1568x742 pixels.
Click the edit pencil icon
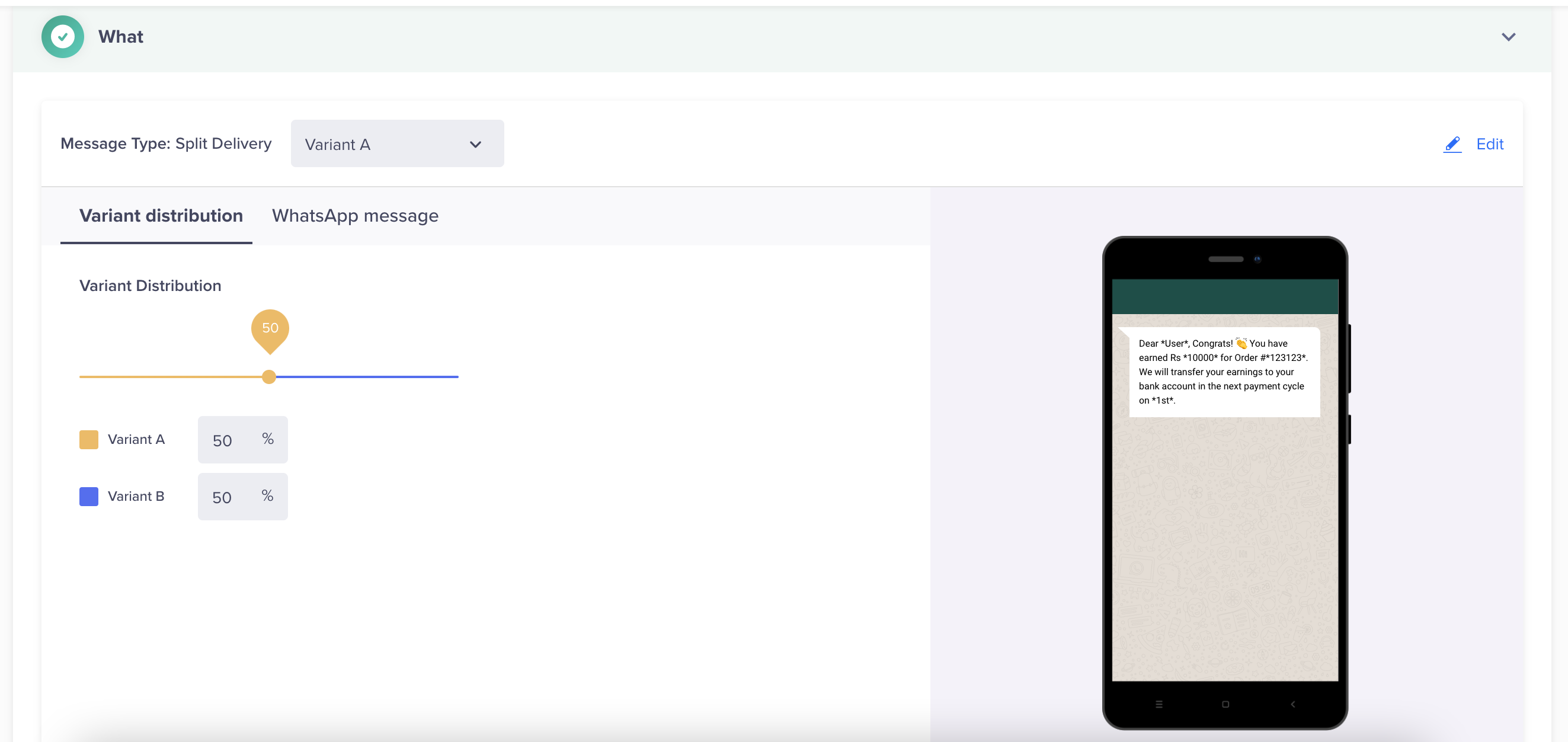click(x=1453, y=143)
